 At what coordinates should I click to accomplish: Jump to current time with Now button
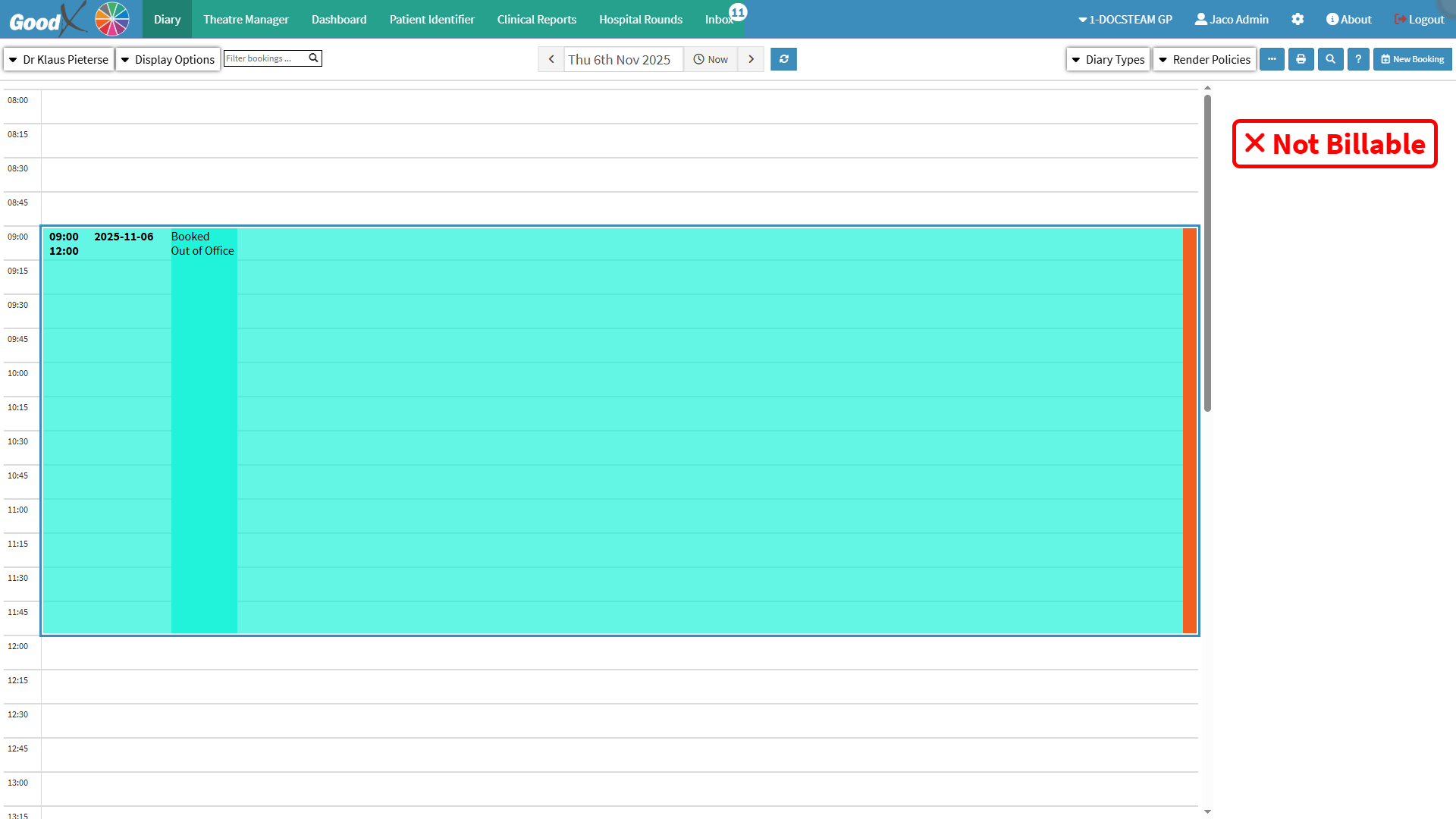(x=711, y=59)
